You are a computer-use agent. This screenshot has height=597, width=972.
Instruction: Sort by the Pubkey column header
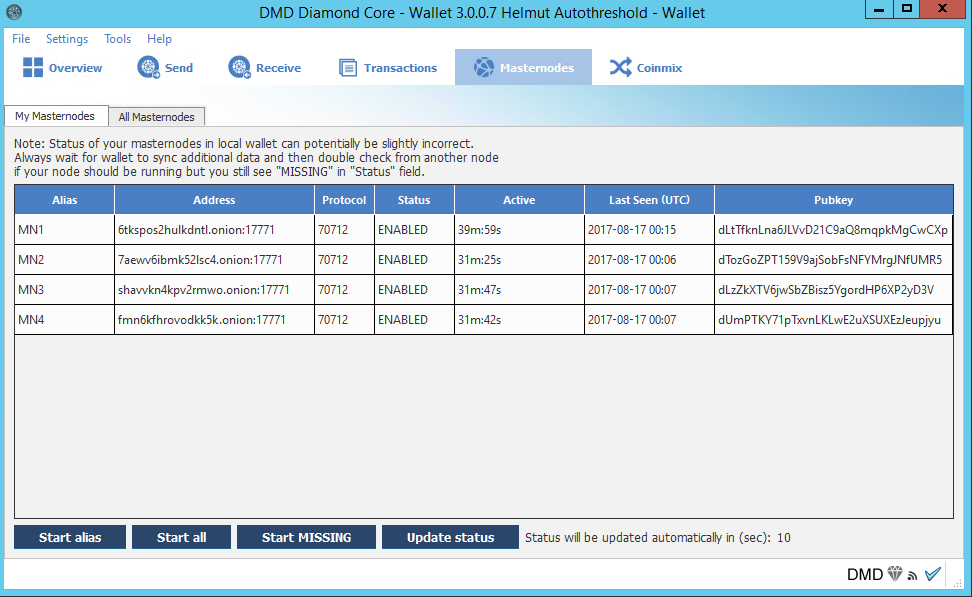[833, 200]
